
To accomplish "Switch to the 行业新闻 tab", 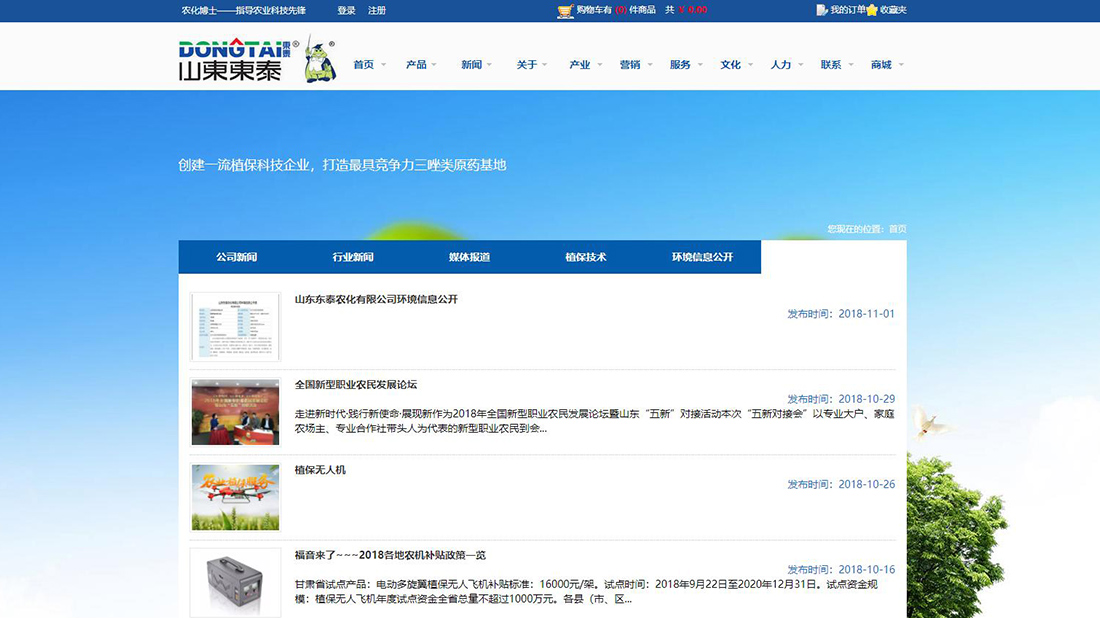I will [x=352, y=257].
